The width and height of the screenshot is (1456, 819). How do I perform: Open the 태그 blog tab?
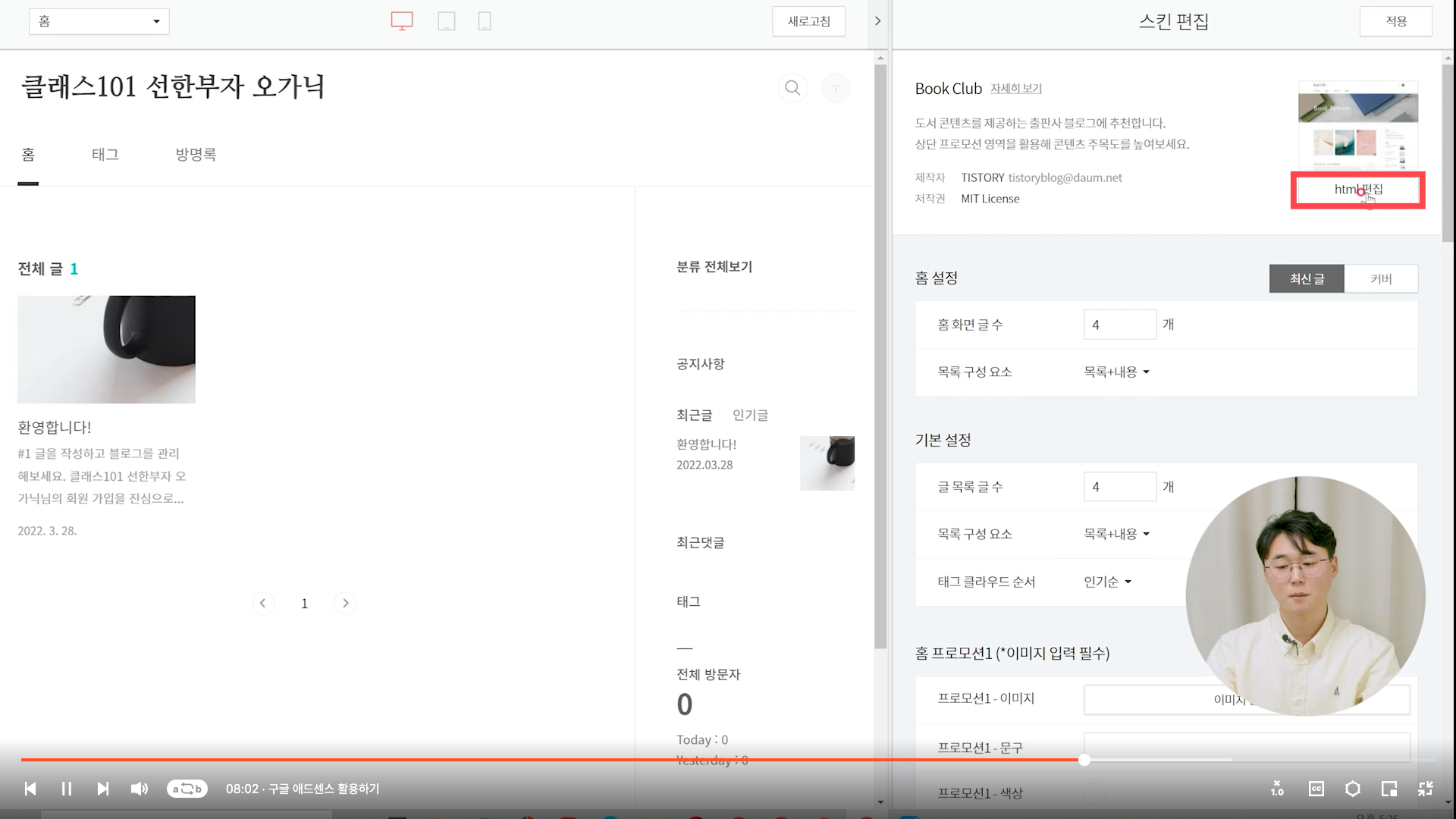105,155
